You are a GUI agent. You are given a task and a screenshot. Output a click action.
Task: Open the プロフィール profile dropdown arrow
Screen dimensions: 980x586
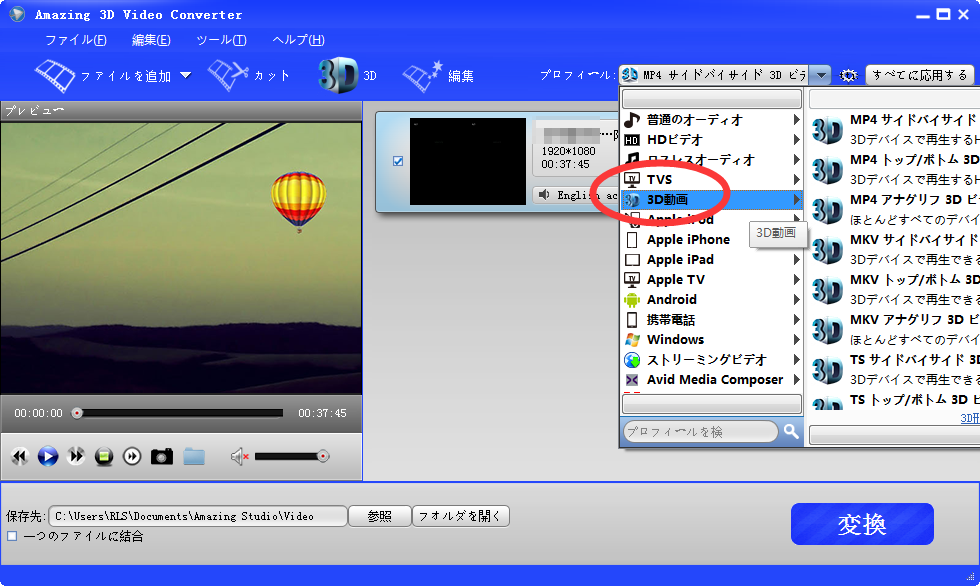(821, 75)
